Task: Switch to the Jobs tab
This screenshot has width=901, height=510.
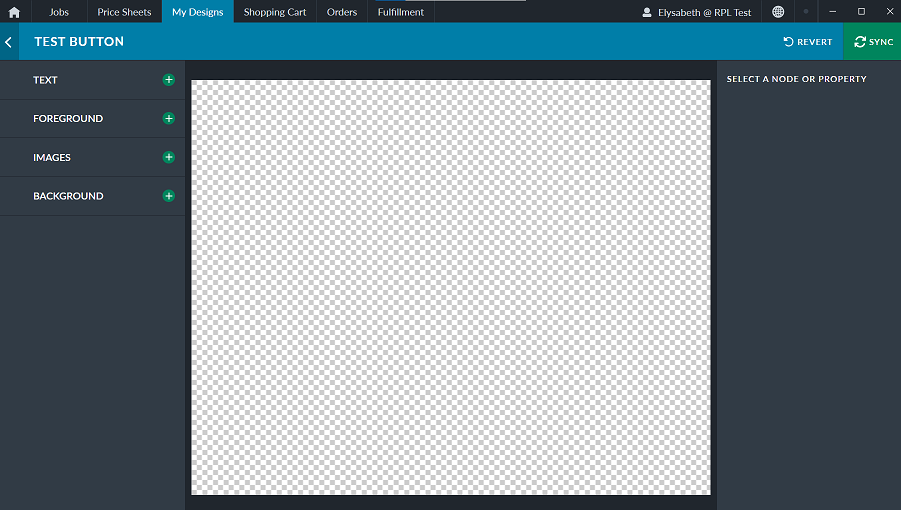Action: (x=59, y=12)
